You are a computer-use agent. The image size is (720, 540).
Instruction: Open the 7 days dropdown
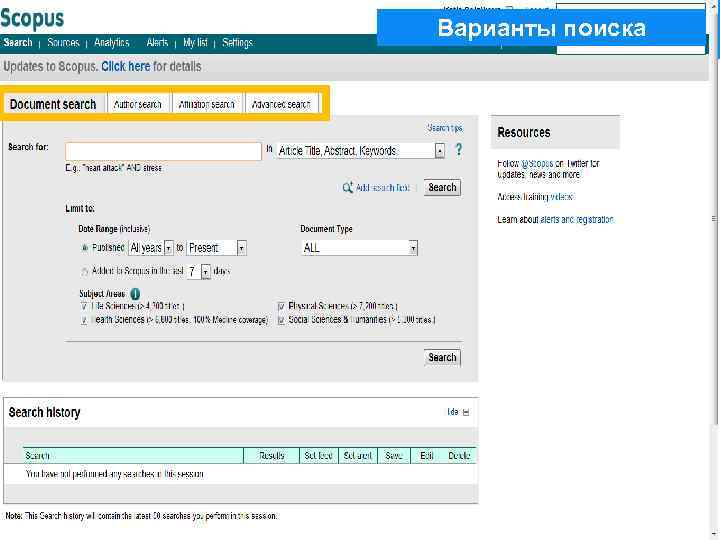pyautogui.click(x=199, y=271)
